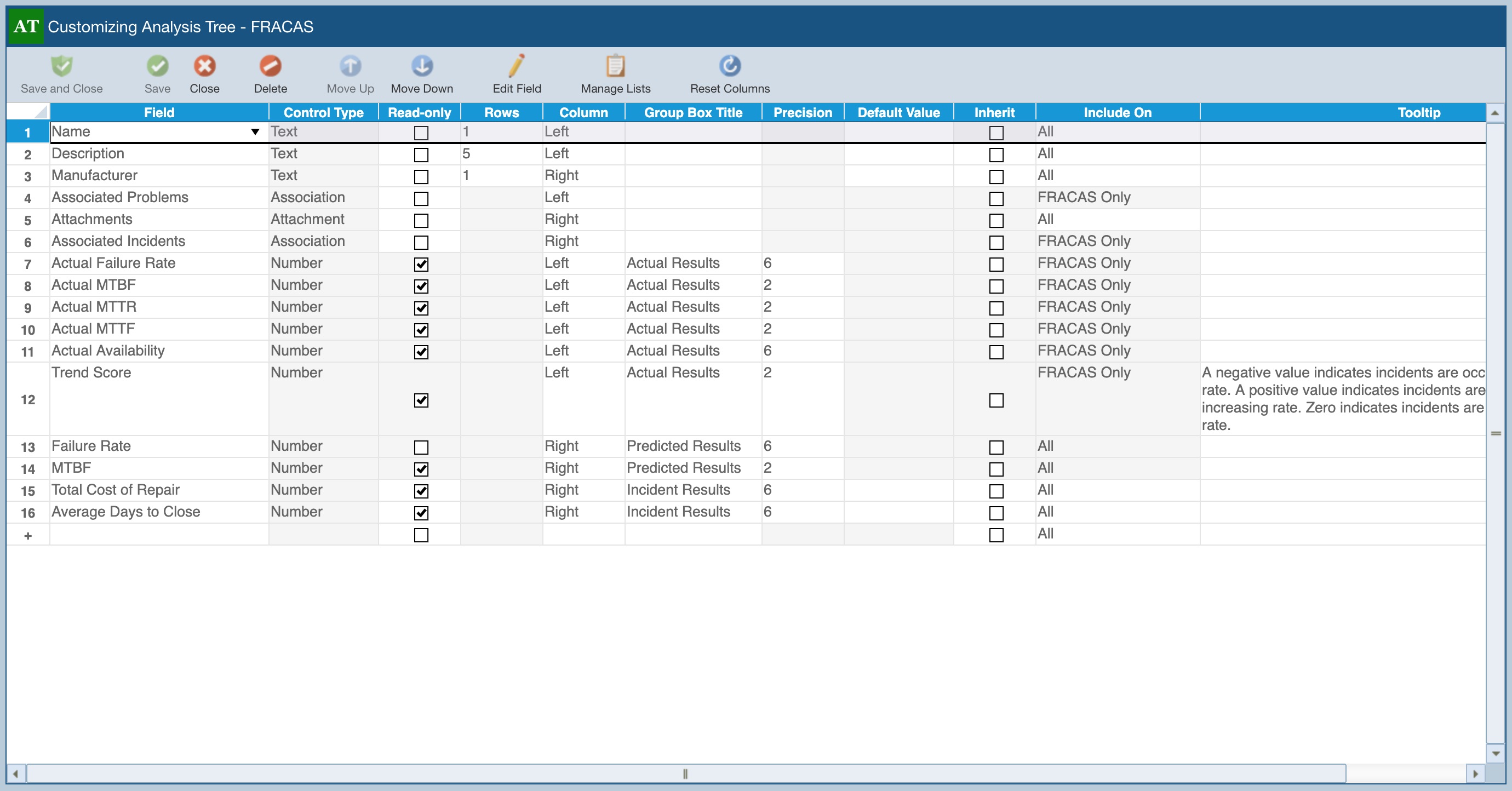Image resolution: width=1512 pixels, height=791 pixels.
Task: Click the Include On column header
Action: (1117, 113)
